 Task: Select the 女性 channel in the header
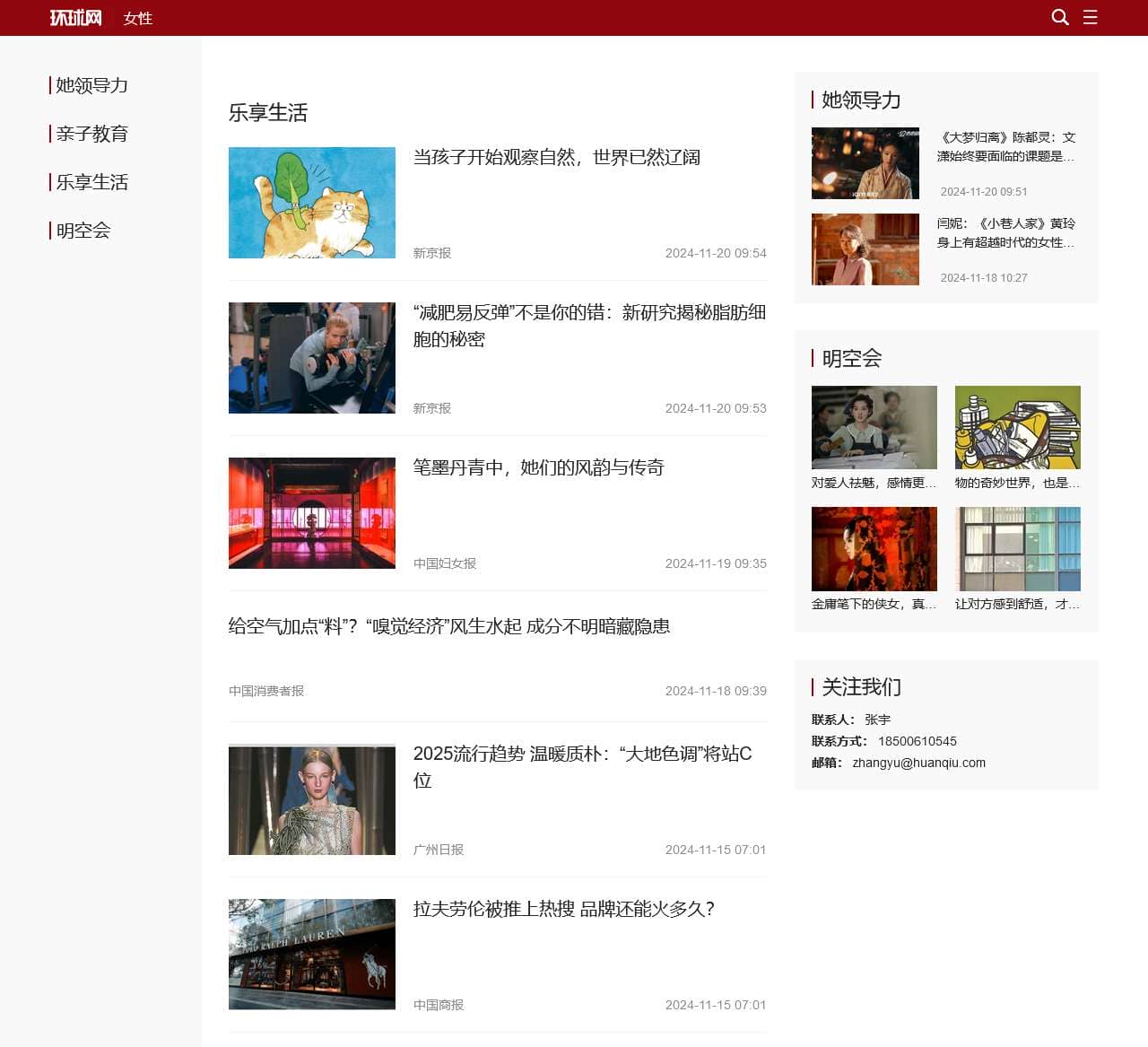(137, 17)
